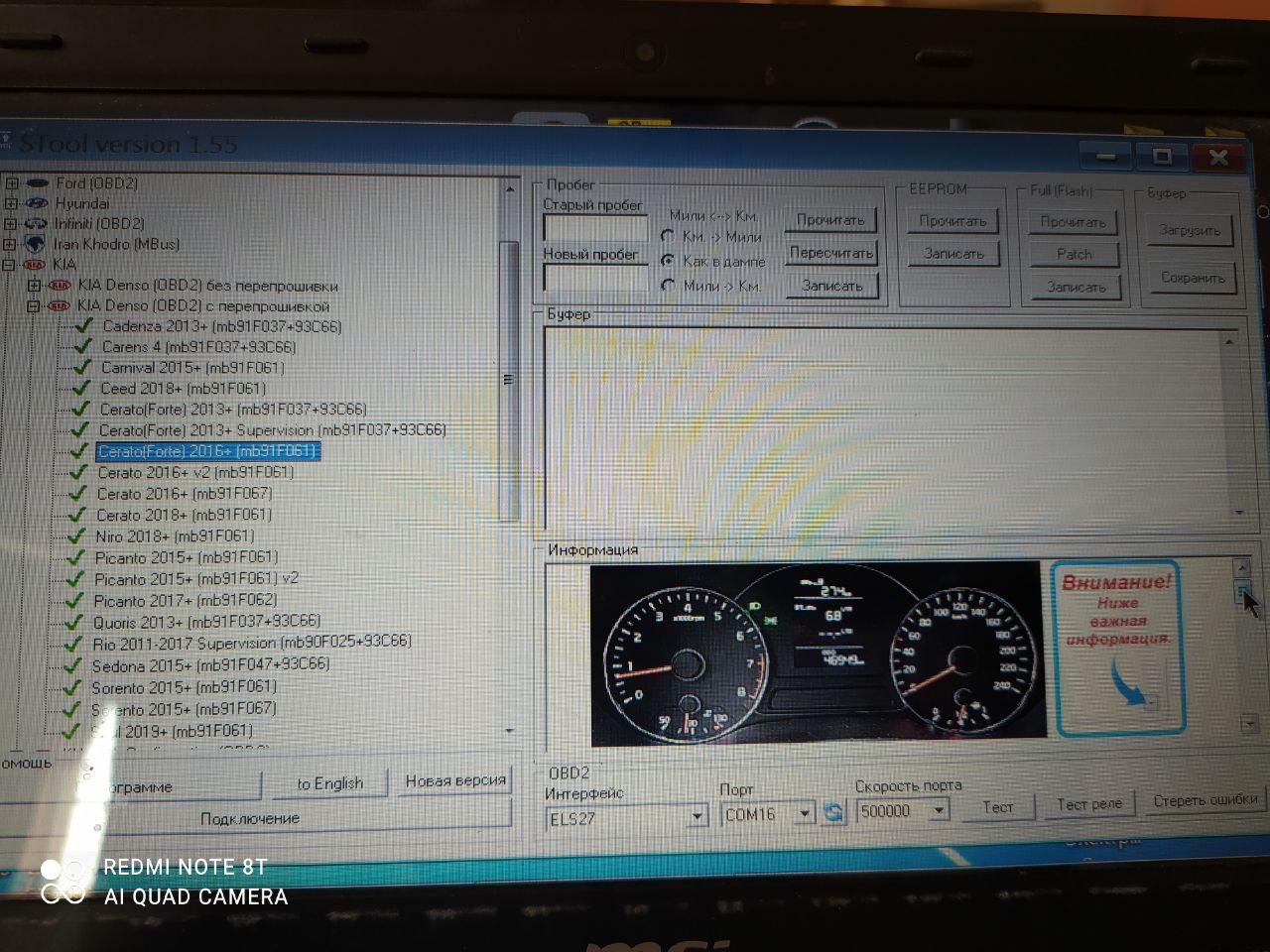Select Cerato 2016+ v2 (mb91F061)
Viewport: 1270px width, 952px height.
click(195, 472)
